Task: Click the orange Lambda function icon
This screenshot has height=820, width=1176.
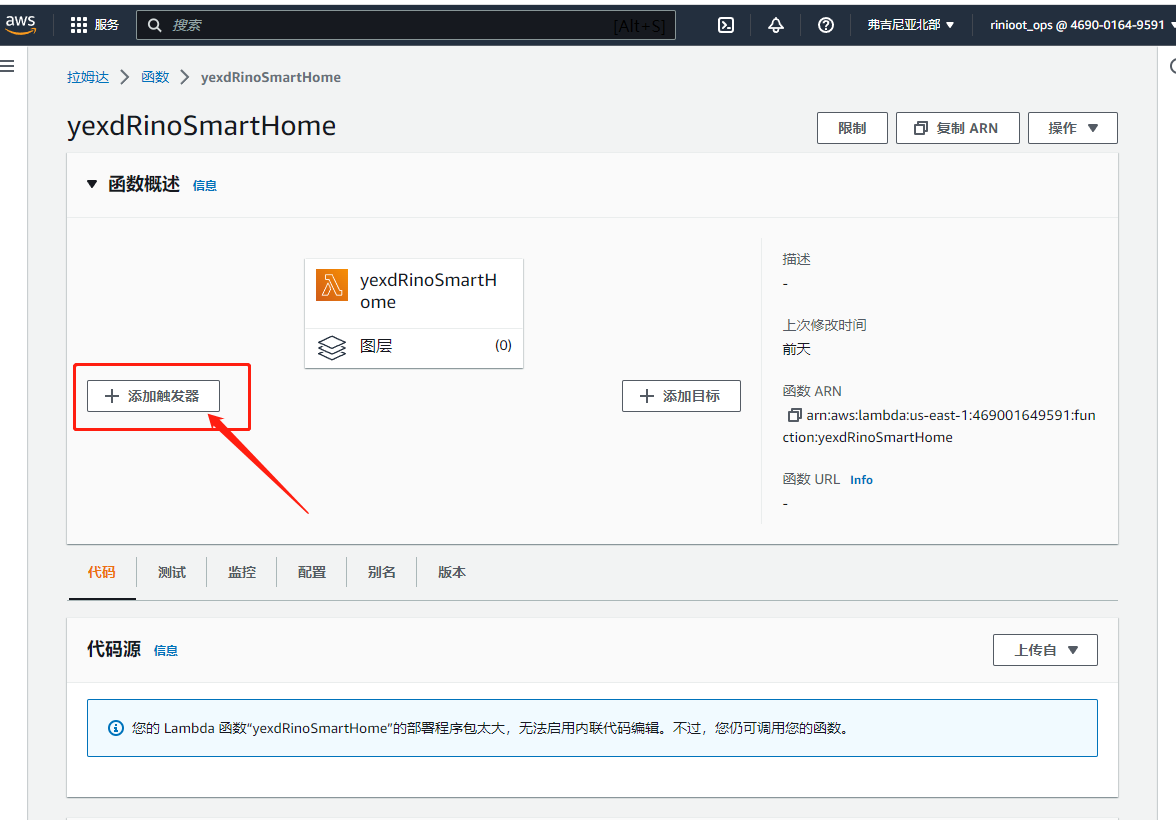Action: click(332, 285)
